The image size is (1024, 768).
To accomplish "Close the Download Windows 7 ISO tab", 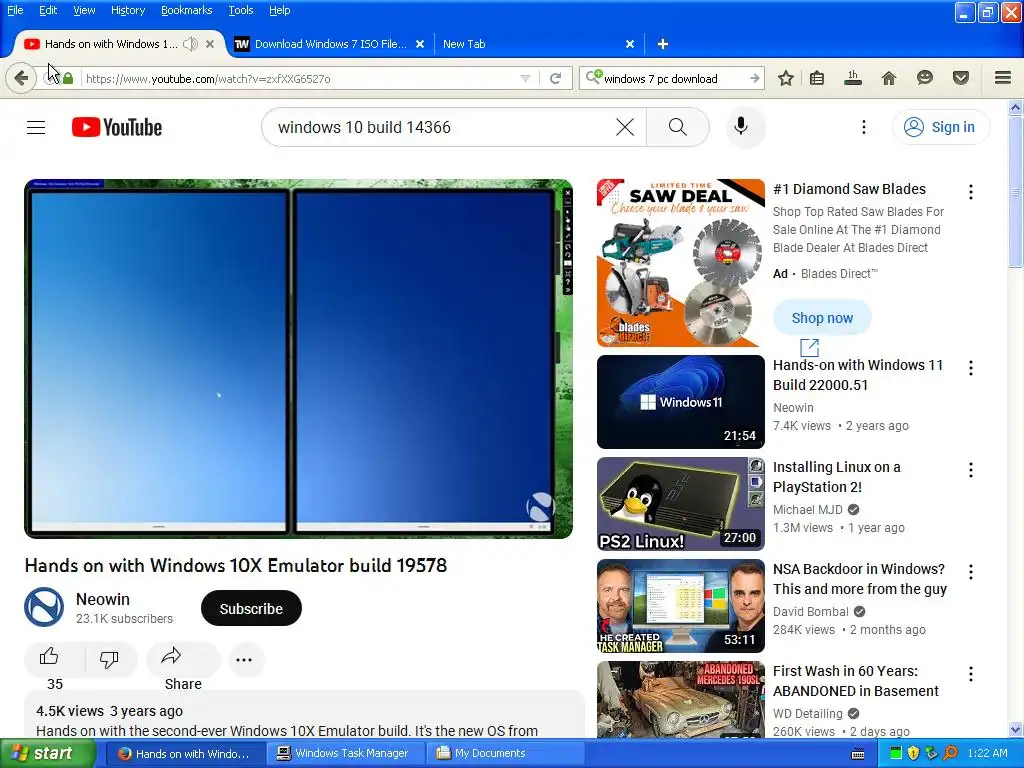I will point(420,44).
